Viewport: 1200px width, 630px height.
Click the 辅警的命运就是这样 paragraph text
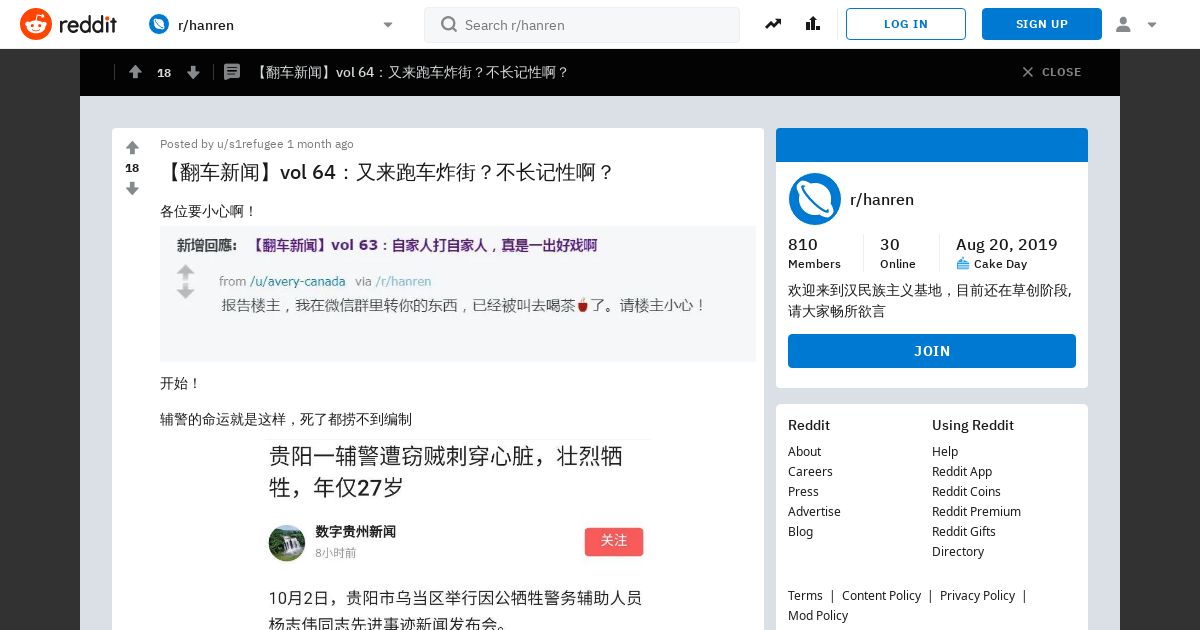coord(286,419)
